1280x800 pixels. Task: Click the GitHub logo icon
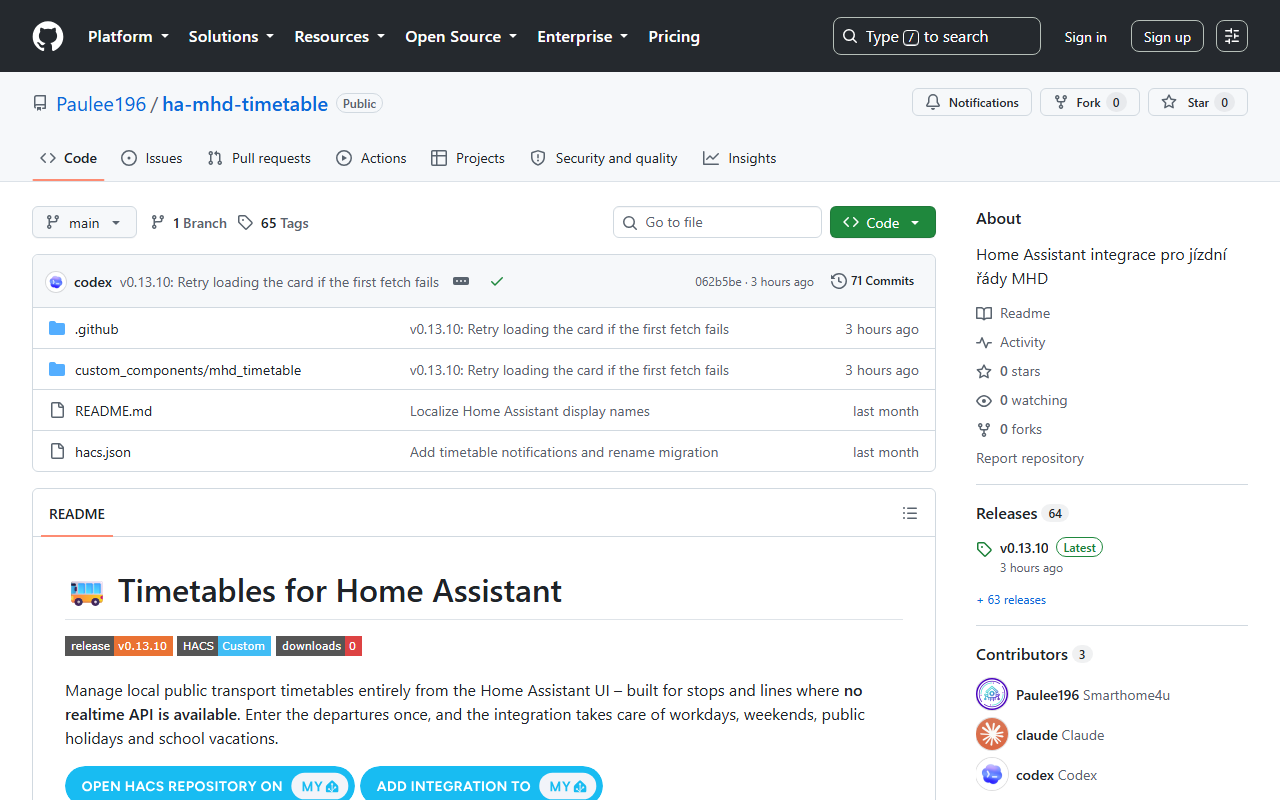pyautogui.click(x=48, y=37)
